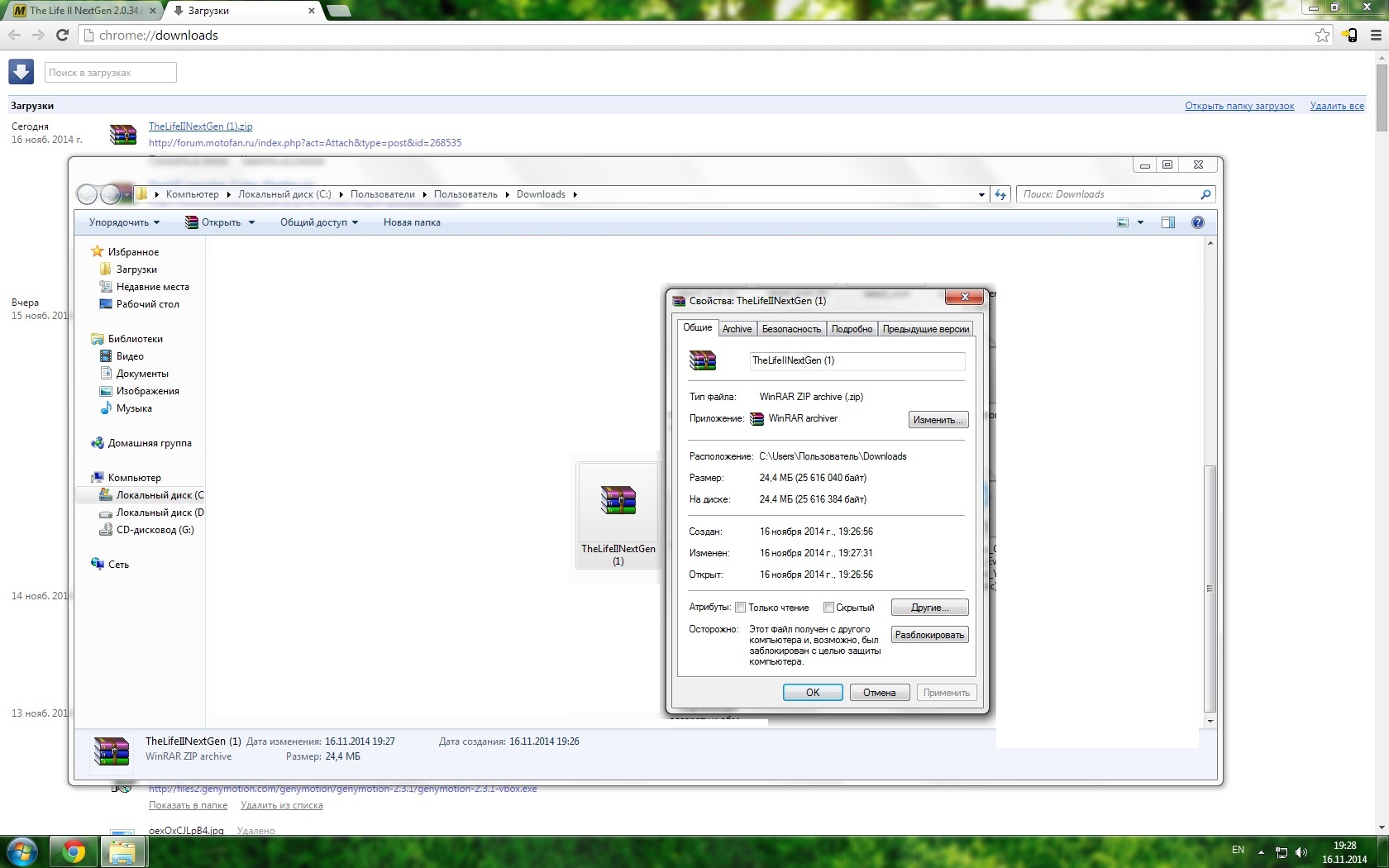Click the Удалить все link

pyautogui.click(x=1337, y=106)
